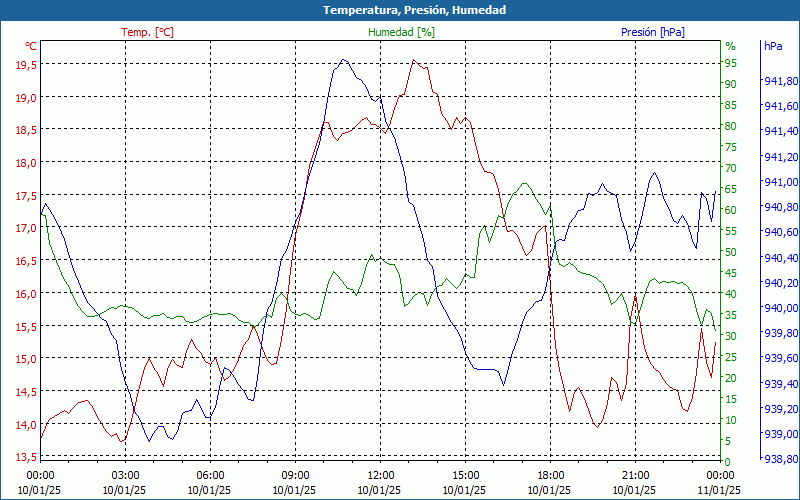
Task: Click the 12:00 time axis label
Action: [x=380, y=474]
